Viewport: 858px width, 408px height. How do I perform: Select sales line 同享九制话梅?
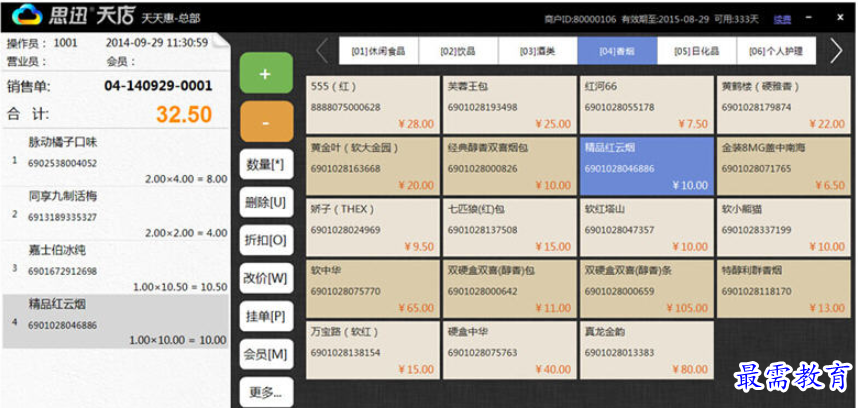coord(115,213)
